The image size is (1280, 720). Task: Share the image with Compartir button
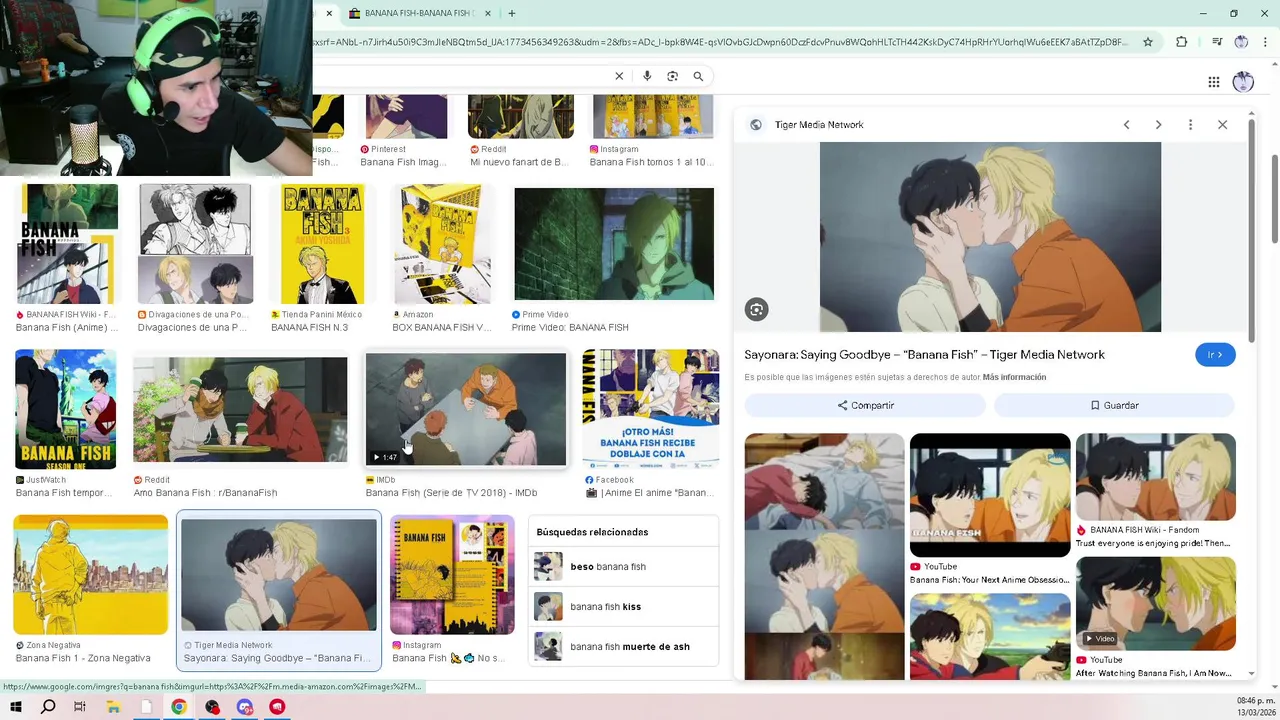[865, 405]
